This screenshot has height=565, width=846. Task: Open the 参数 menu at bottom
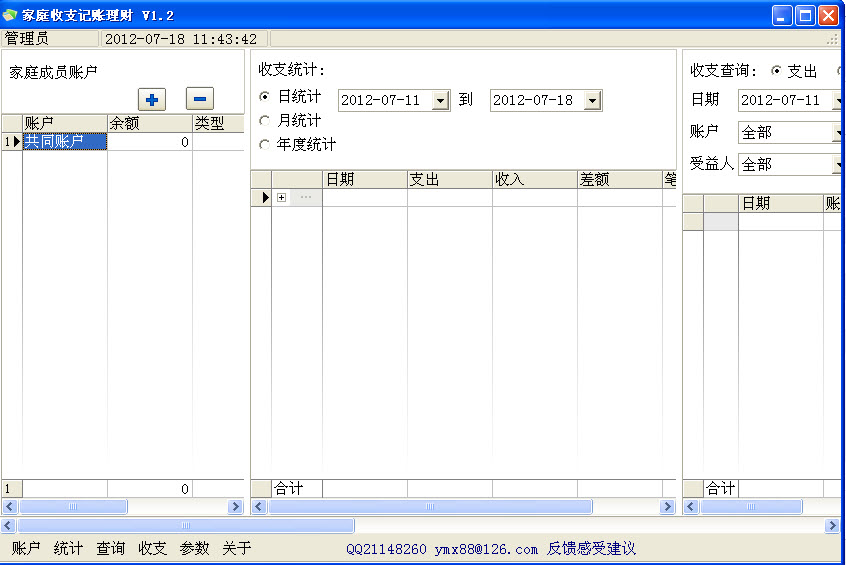(x=194, y=548)
